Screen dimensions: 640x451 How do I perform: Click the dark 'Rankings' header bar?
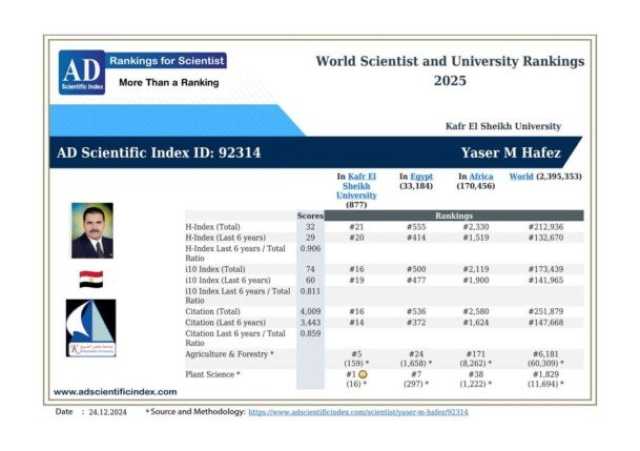454,216
